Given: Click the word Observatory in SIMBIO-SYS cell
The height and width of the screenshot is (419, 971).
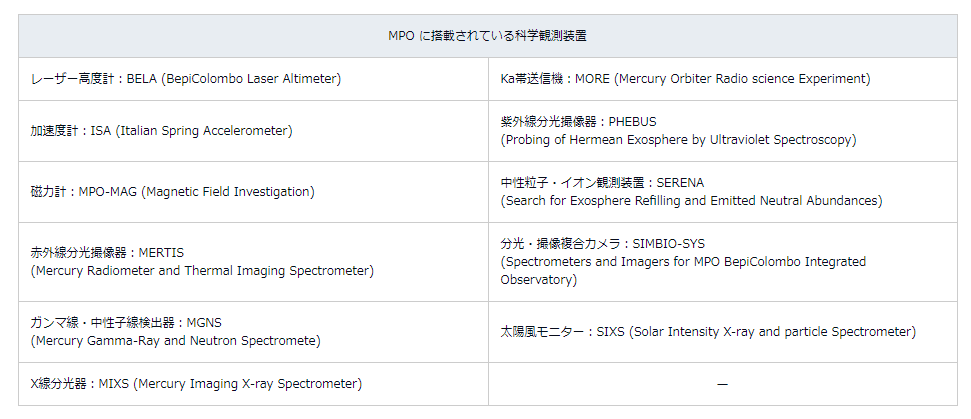Looking at the screenshot, I should pos(538,279).
